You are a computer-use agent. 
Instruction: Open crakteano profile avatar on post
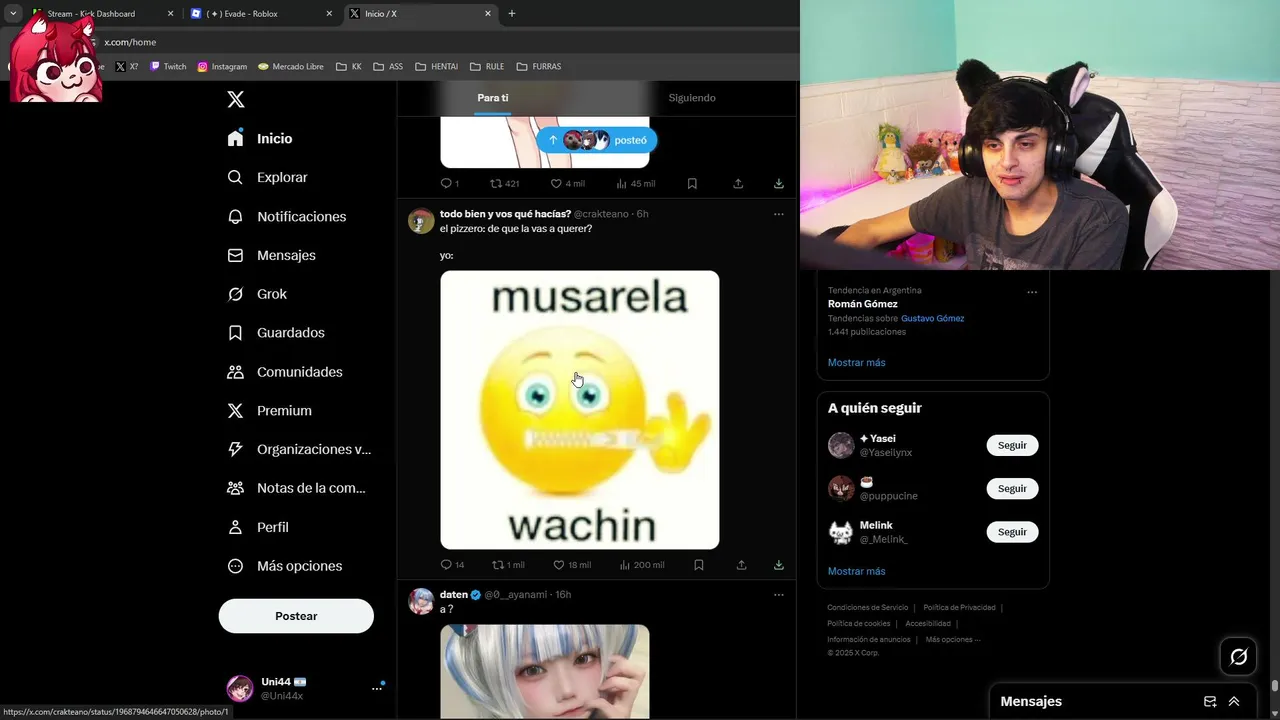(x=421, y=221)
